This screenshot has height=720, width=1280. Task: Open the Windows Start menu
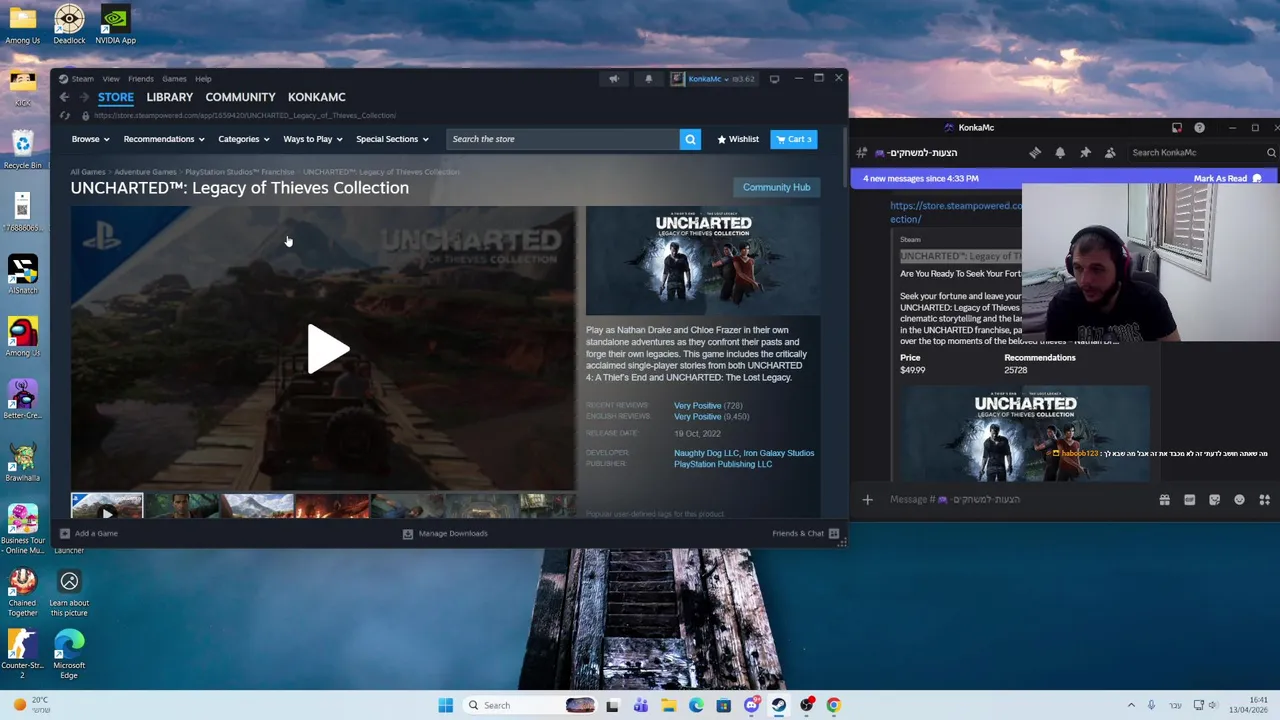pos(445,705)
